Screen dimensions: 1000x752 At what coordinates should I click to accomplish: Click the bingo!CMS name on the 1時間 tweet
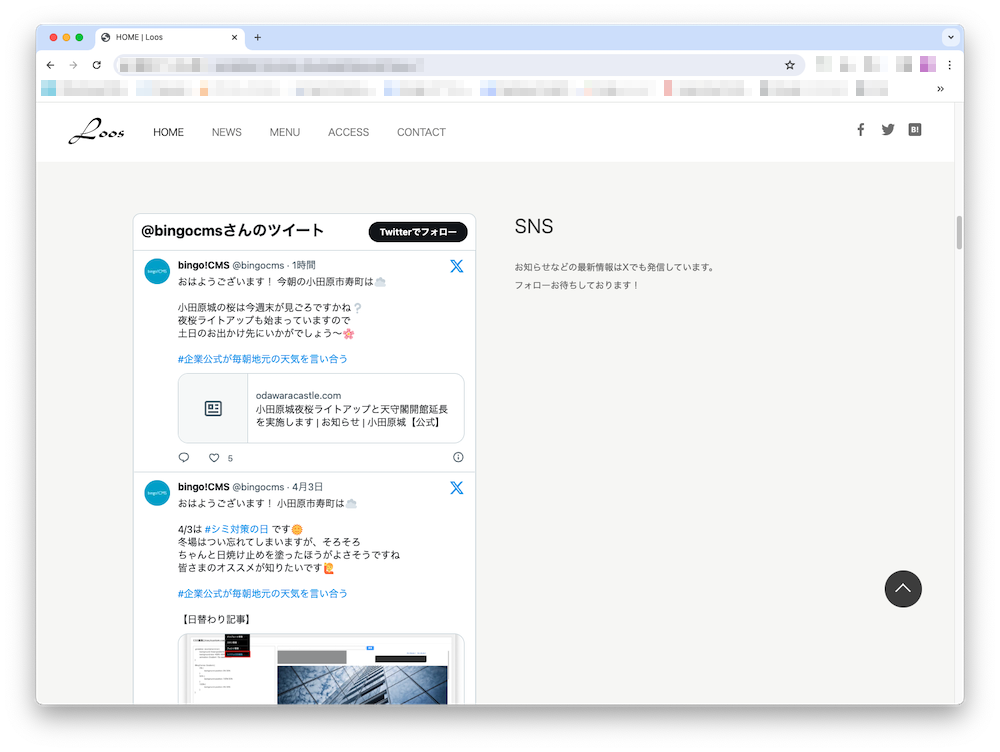tap(203, 265)
